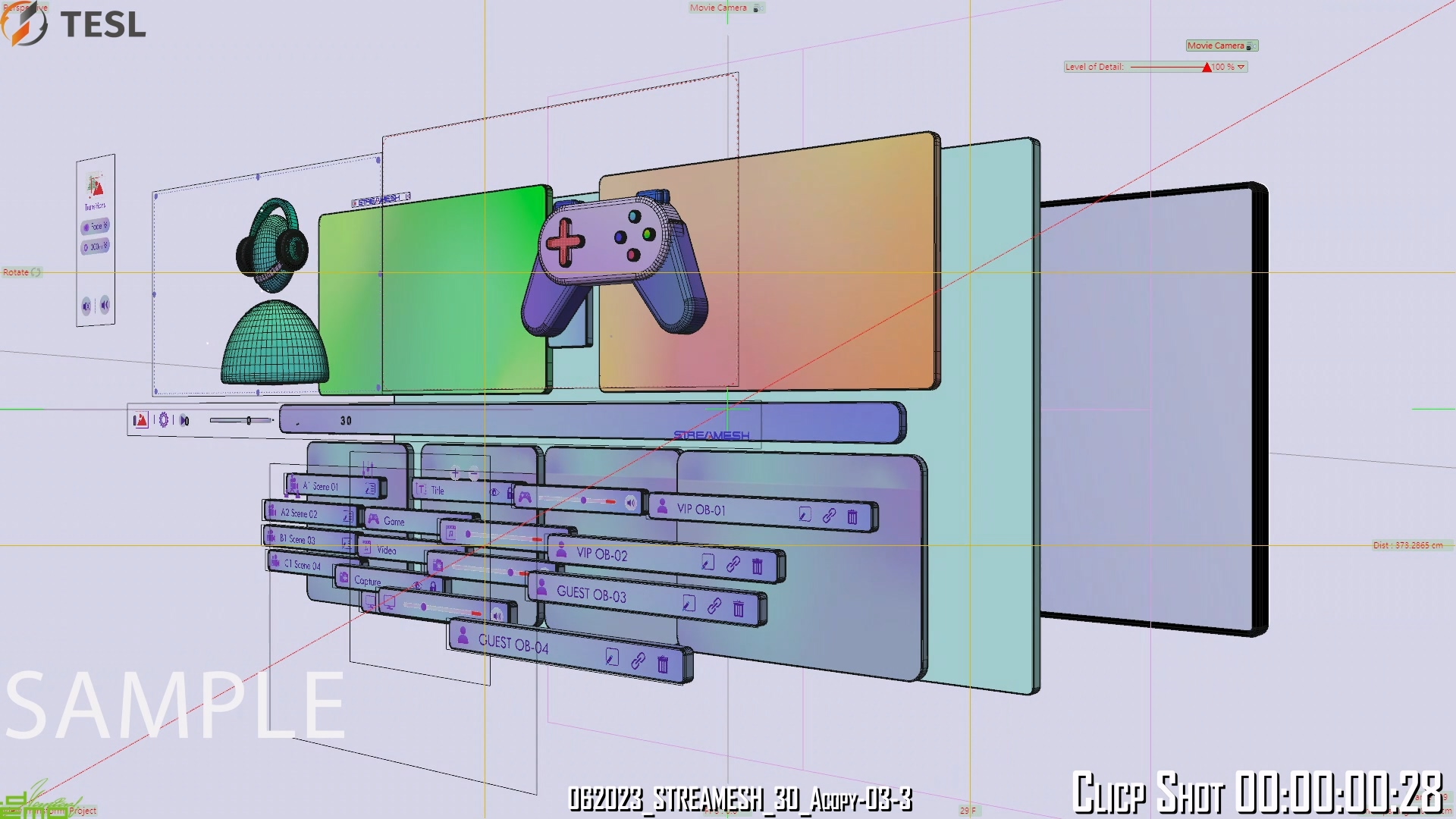
Task: Click the trash icon on VIP OB-01
Action: click(852, 518)
